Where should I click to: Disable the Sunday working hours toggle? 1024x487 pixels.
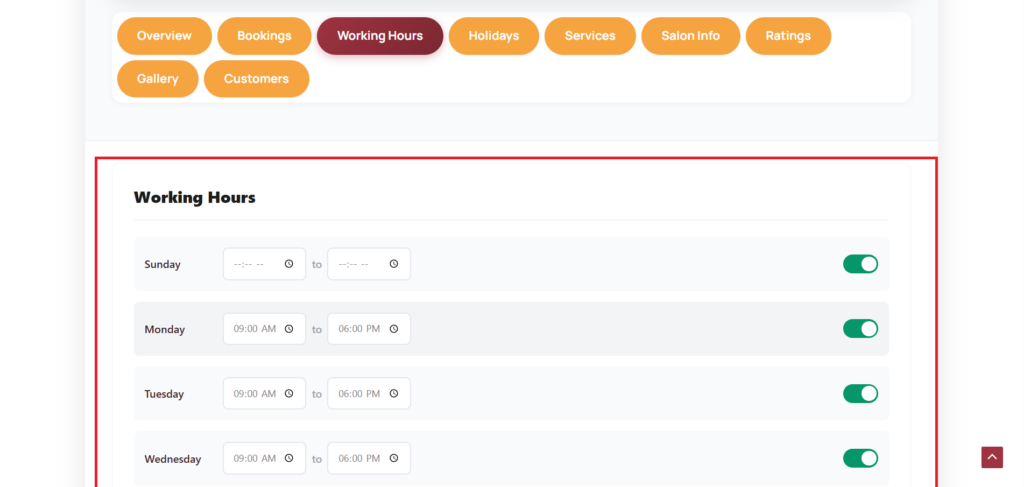click(860, 264)
